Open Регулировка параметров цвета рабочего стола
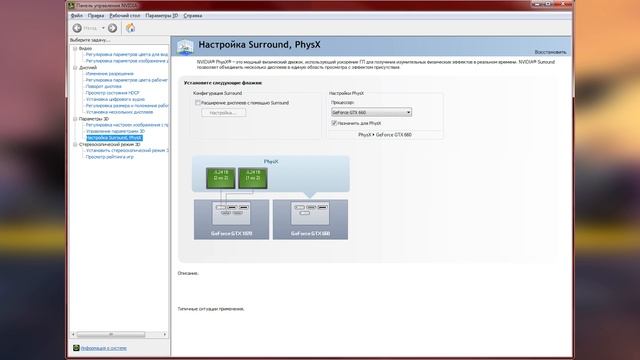640x360 pixels. pos(127,80)
